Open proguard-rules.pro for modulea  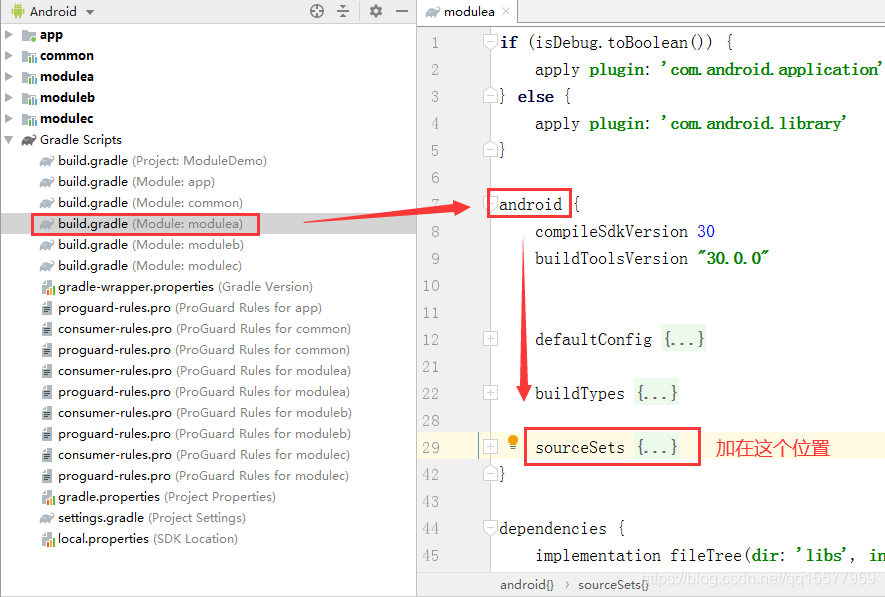tap(195, 392)
